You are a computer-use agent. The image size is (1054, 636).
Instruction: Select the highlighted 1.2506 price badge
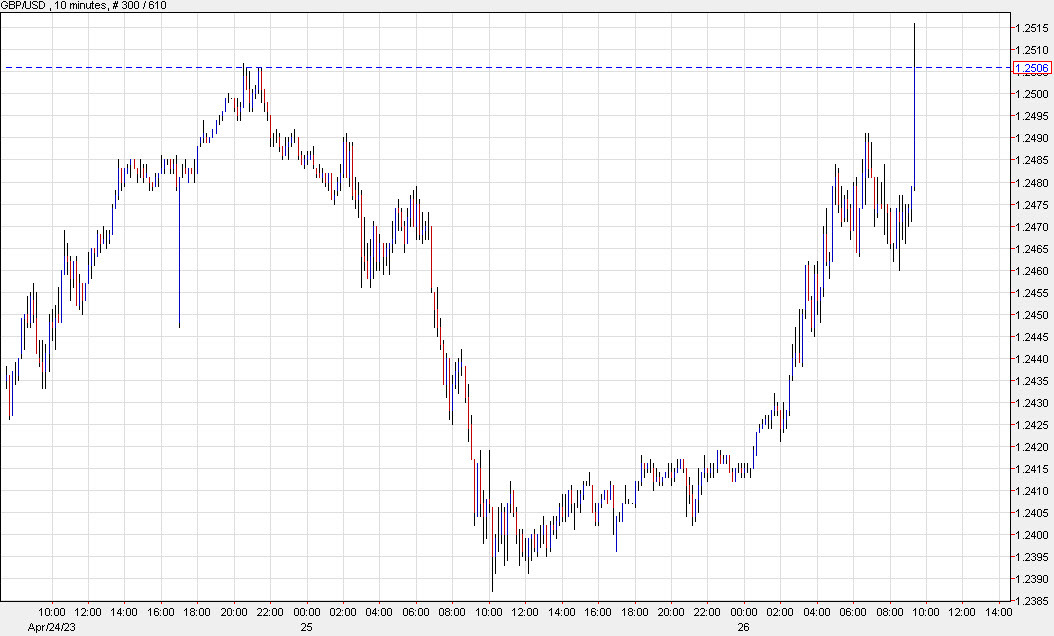point(1031,68)
